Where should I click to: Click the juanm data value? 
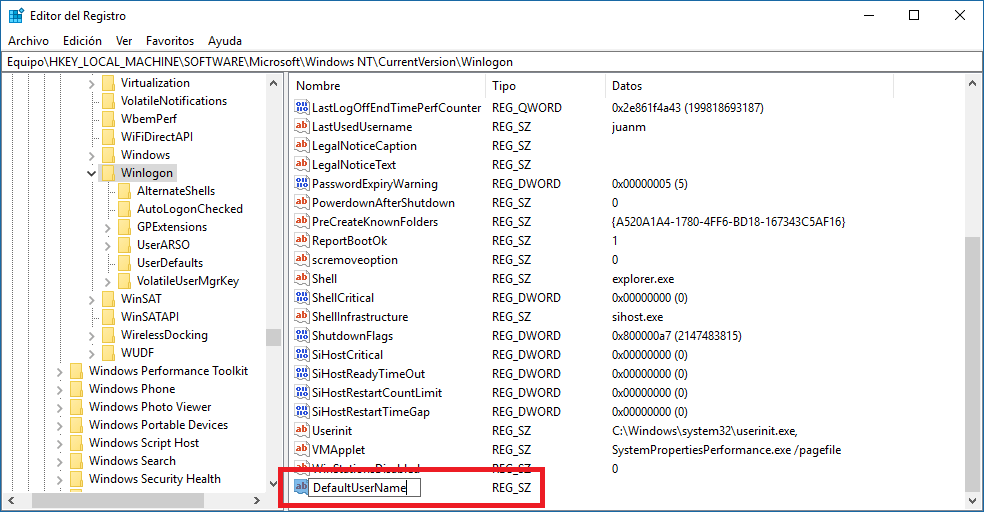628,127
